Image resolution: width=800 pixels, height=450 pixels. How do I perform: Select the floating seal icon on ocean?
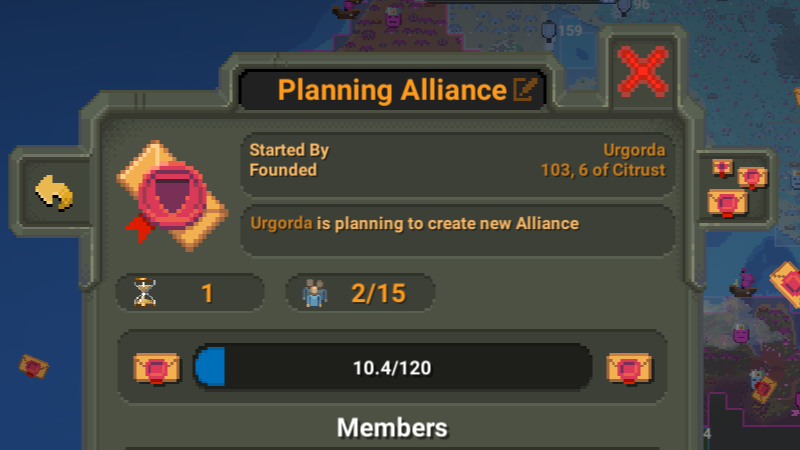click(34, 366)
